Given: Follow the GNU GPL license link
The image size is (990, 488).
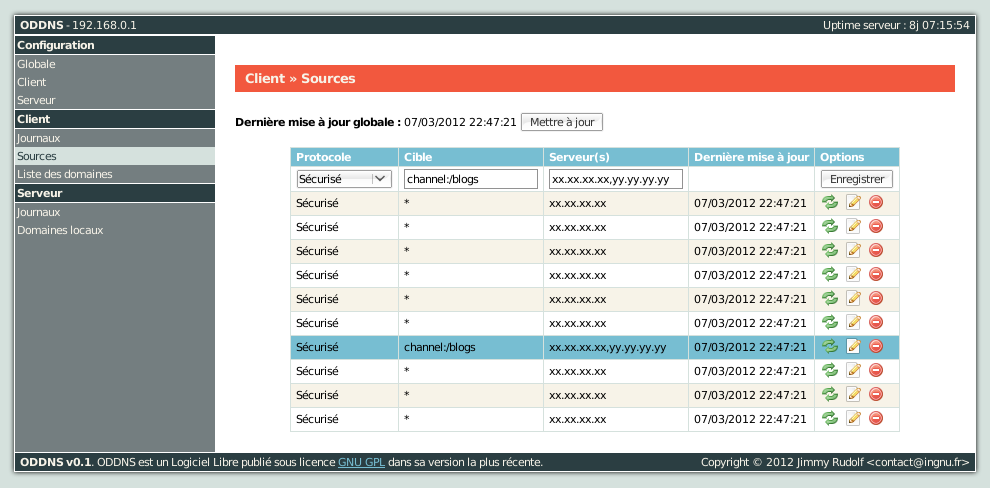Looking at the screenshot, I should click(x=361, y=462).
